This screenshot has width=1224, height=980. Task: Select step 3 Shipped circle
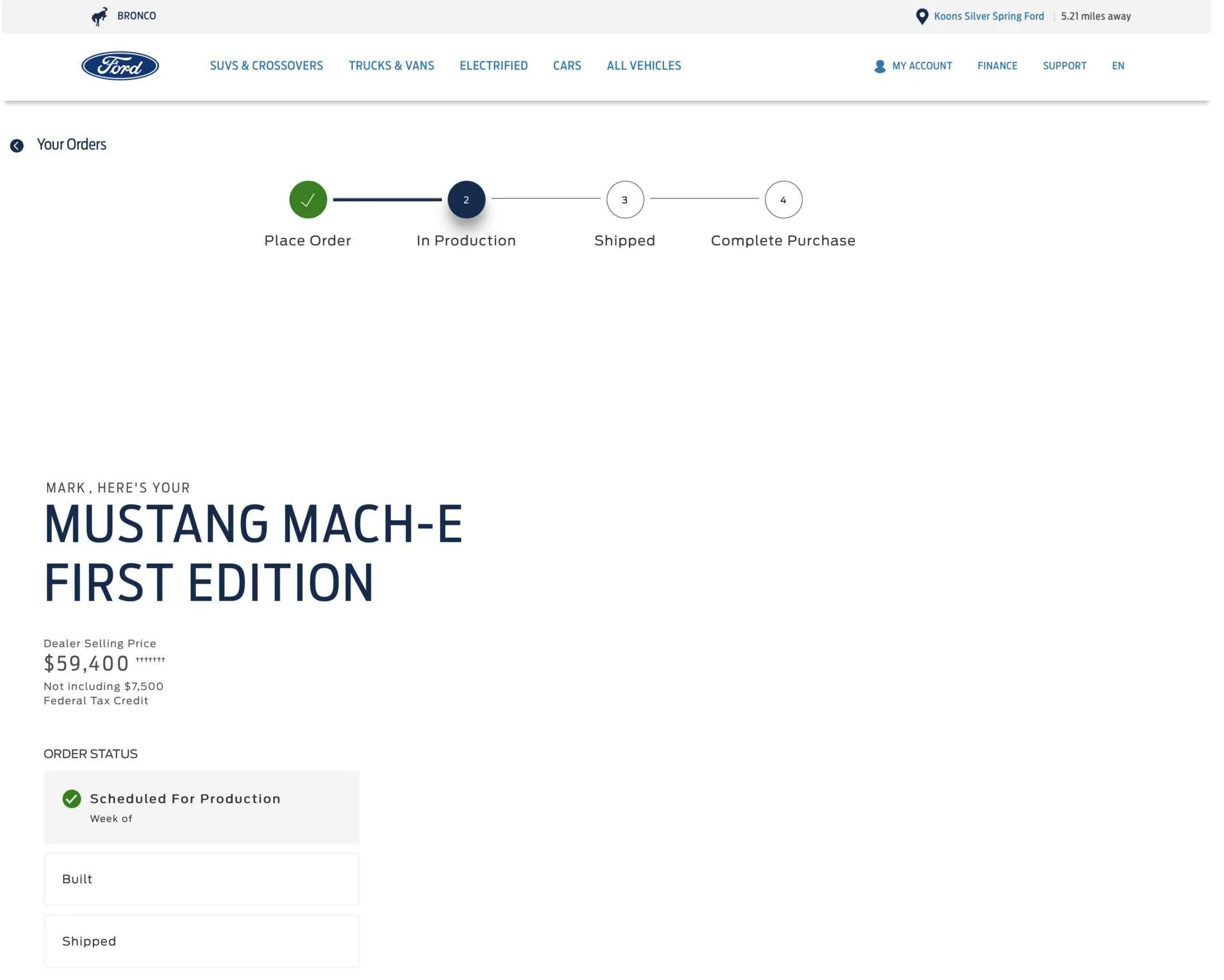[x=625, y=200]
